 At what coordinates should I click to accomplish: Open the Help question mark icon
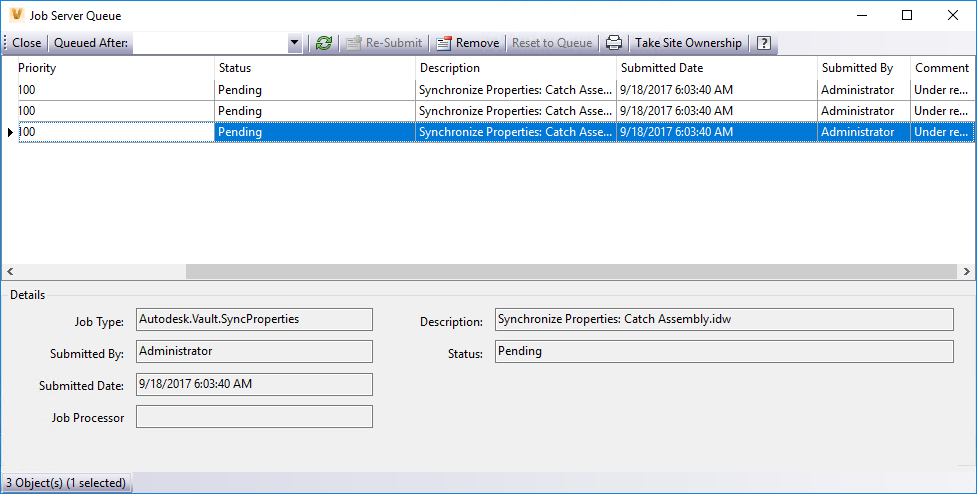click(764, 43)
